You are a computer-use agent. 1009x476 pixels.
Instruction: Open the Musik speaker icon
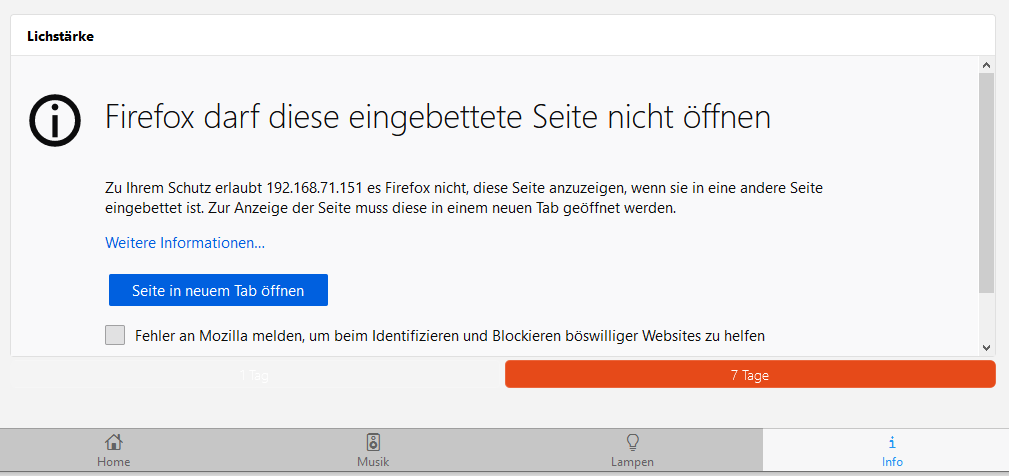pos(373,442)
